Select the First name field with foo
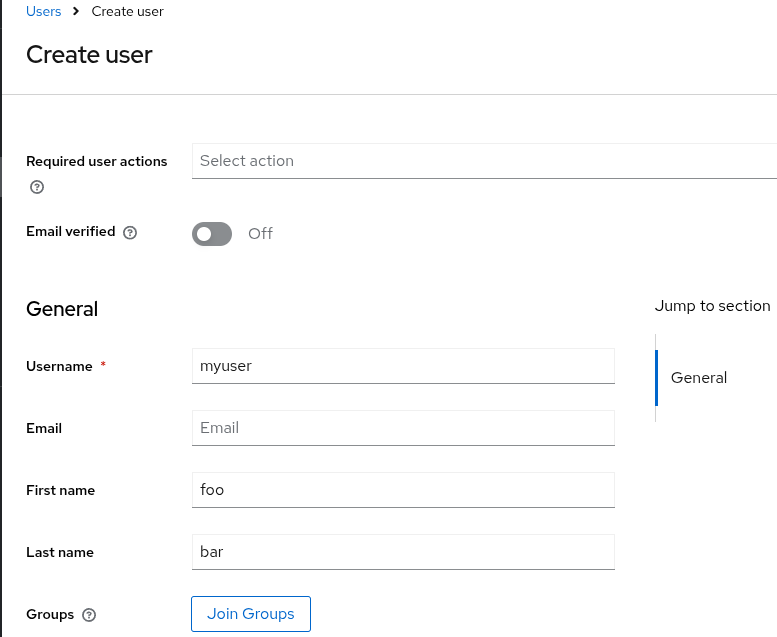 [402, 490]
